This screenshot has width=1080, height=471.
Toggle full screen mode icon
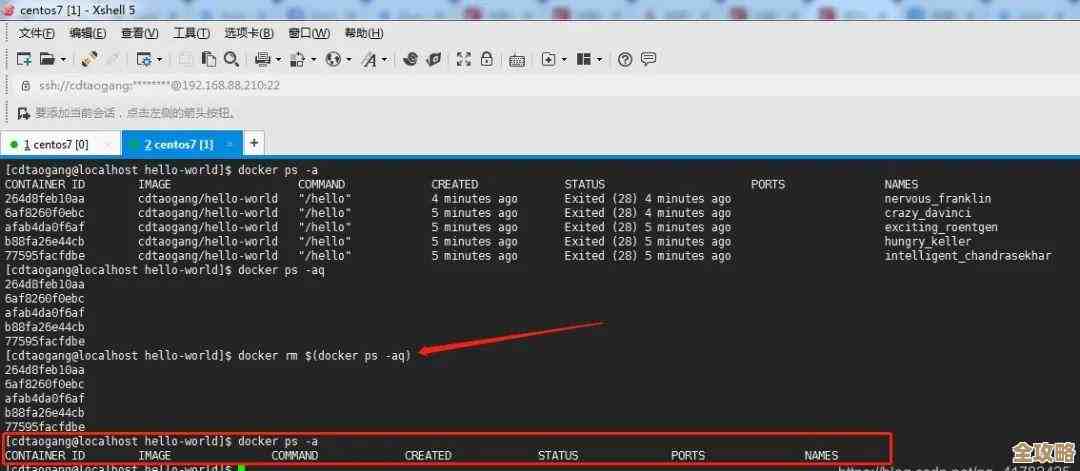pyautogui.click(x=464, y=59)
